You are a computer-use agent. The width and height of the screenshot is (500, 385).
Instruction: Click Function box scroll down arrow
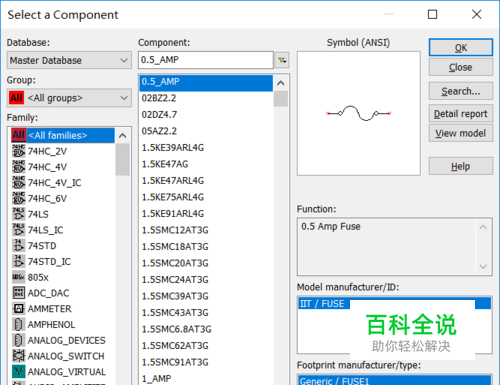tap(483, 266)
